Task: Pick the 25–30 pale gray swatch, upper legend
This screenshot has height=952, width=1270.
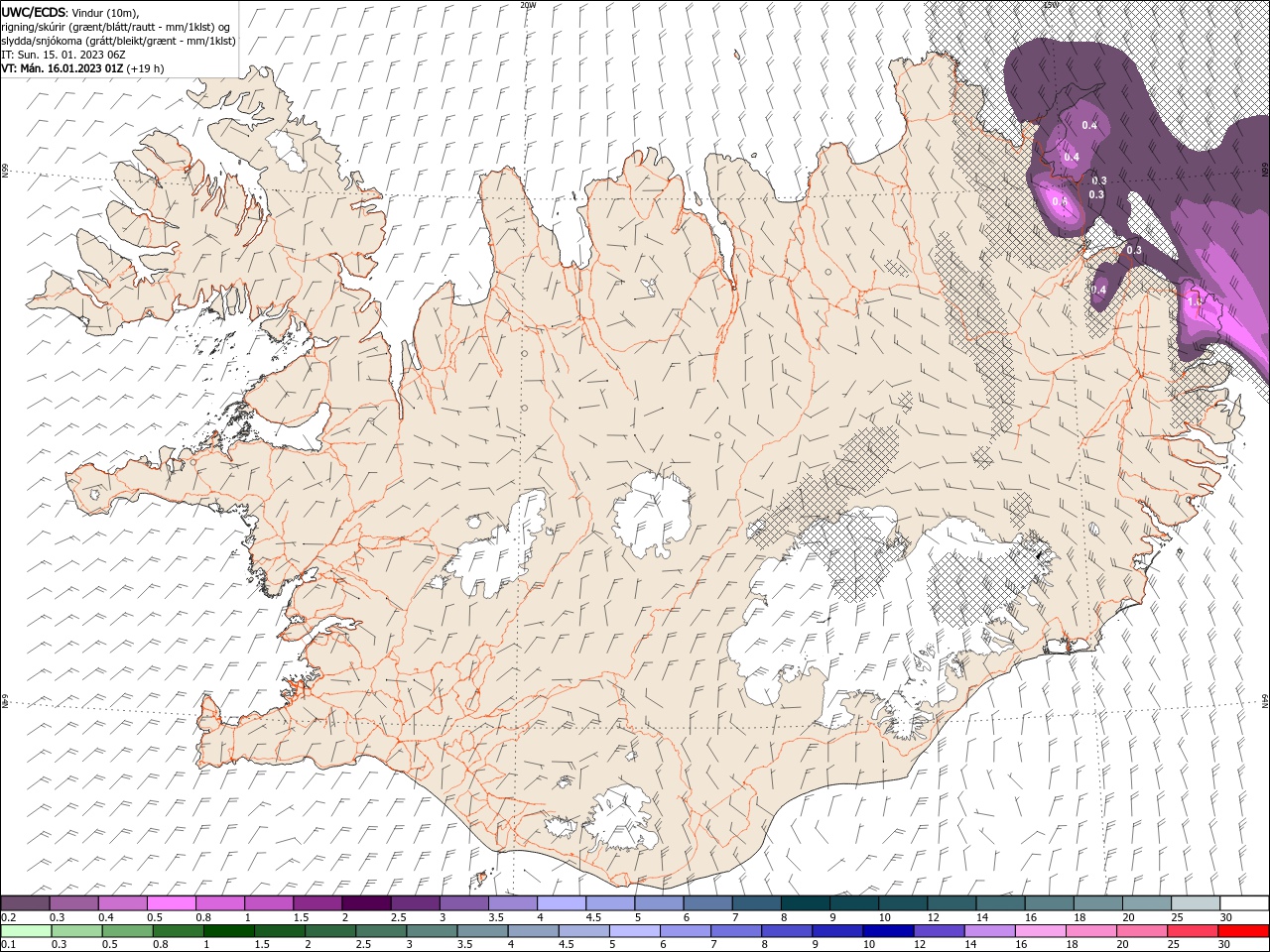Action: (1195, 903)
